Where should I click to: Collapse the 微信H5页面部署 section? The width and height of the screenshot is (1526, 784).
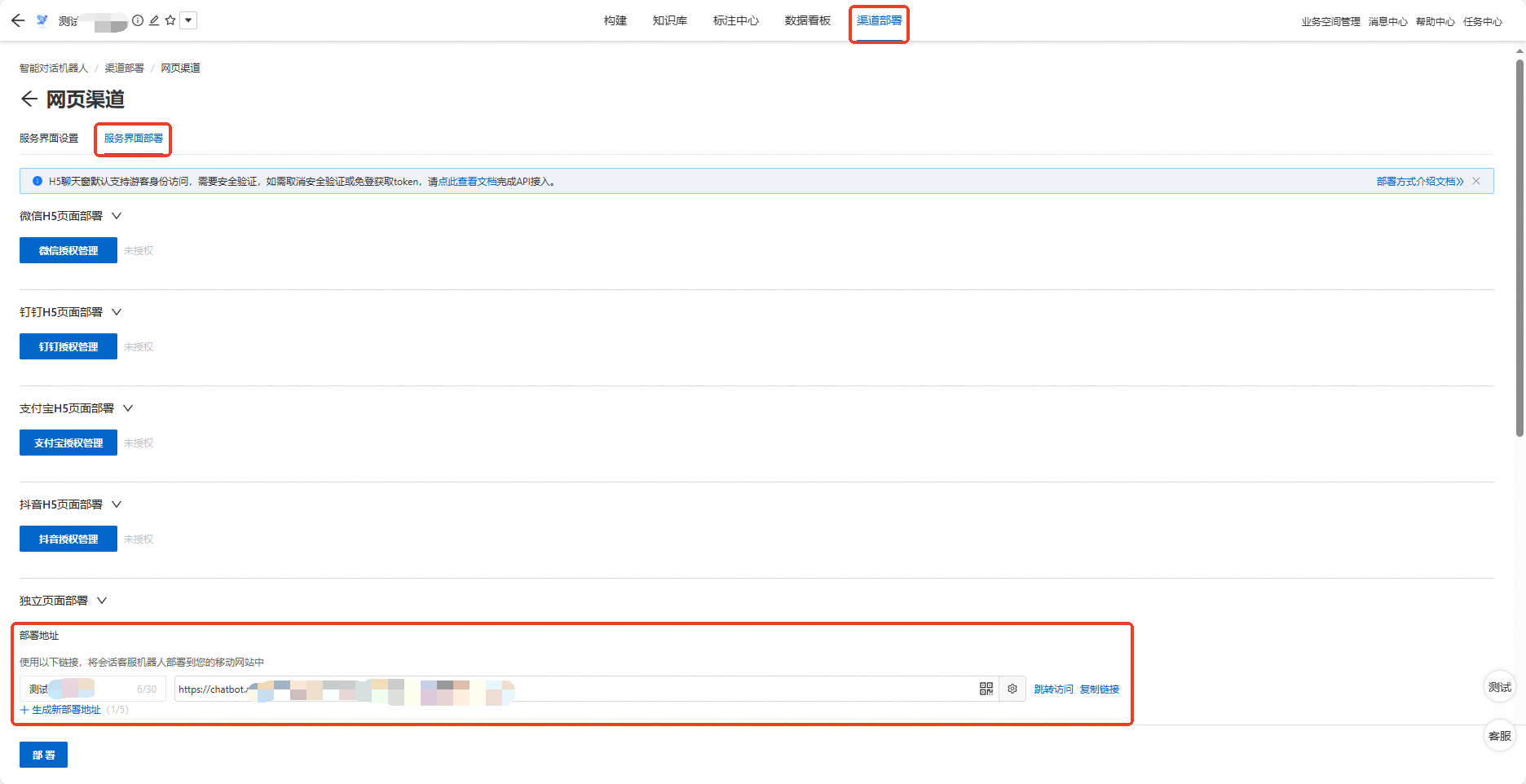117,216
